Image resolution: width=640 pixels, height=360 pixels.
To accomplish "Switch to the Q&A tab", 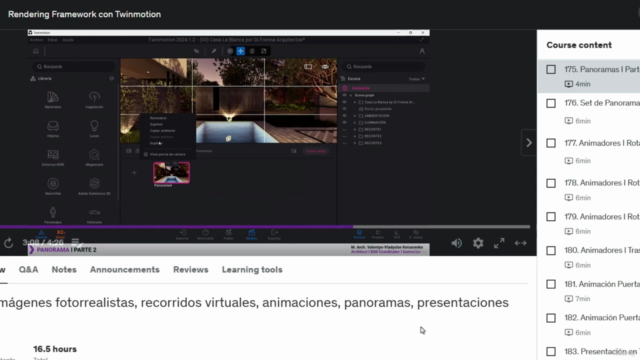I will pyautogui.click(x=29, y=270).
